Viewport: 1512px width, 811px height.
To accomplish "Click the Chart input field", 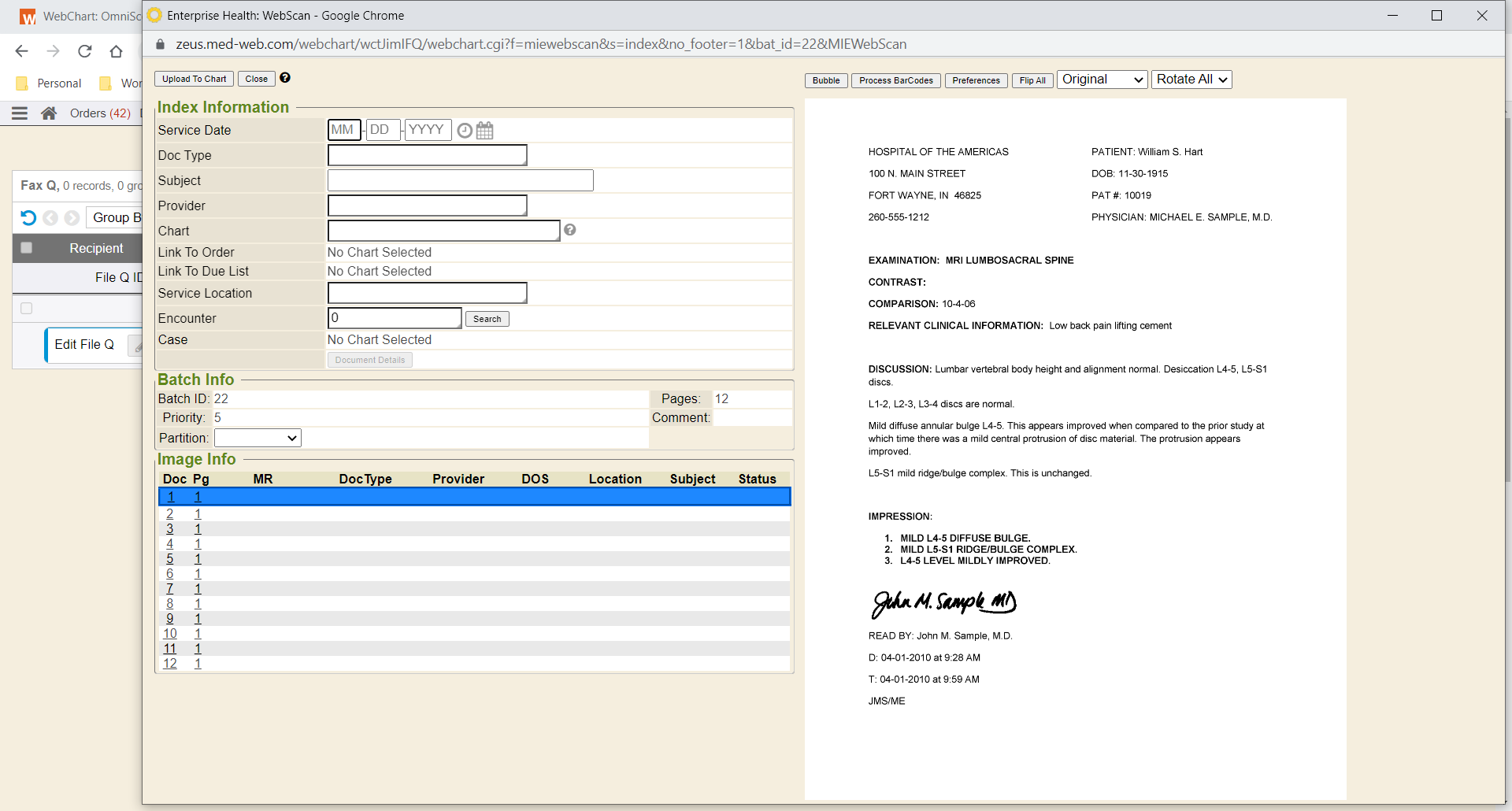I will coord(443,231).
